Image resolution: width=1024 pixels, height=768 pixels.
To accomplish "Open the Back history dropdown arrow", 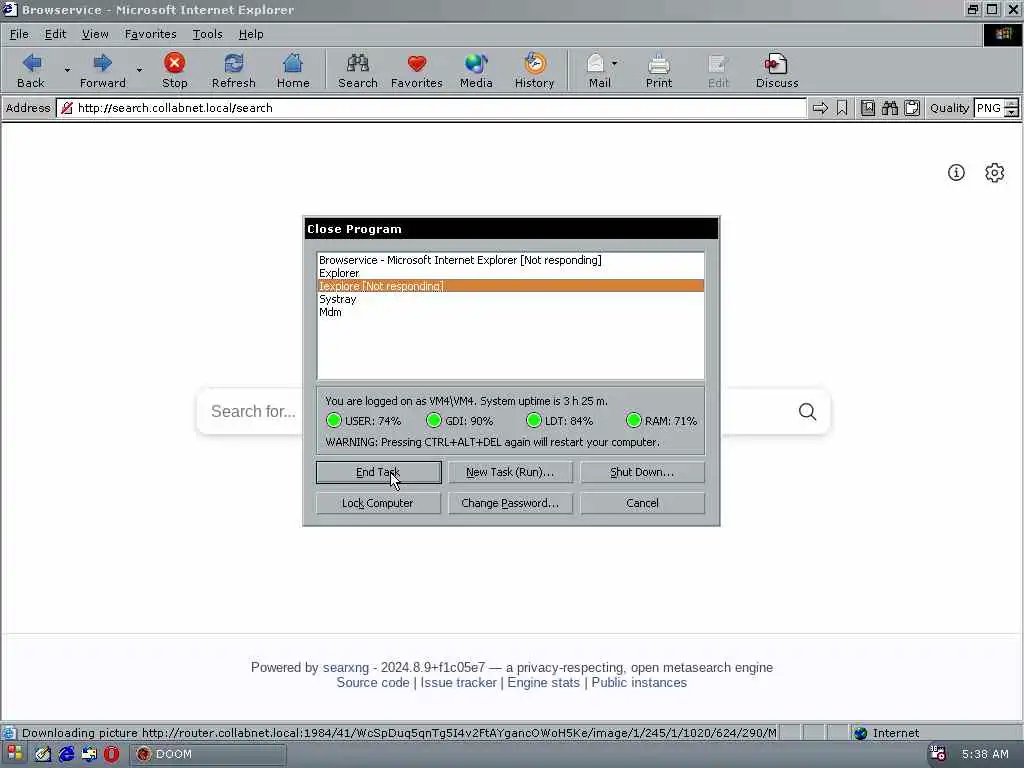I will click(x=67, y=69).
